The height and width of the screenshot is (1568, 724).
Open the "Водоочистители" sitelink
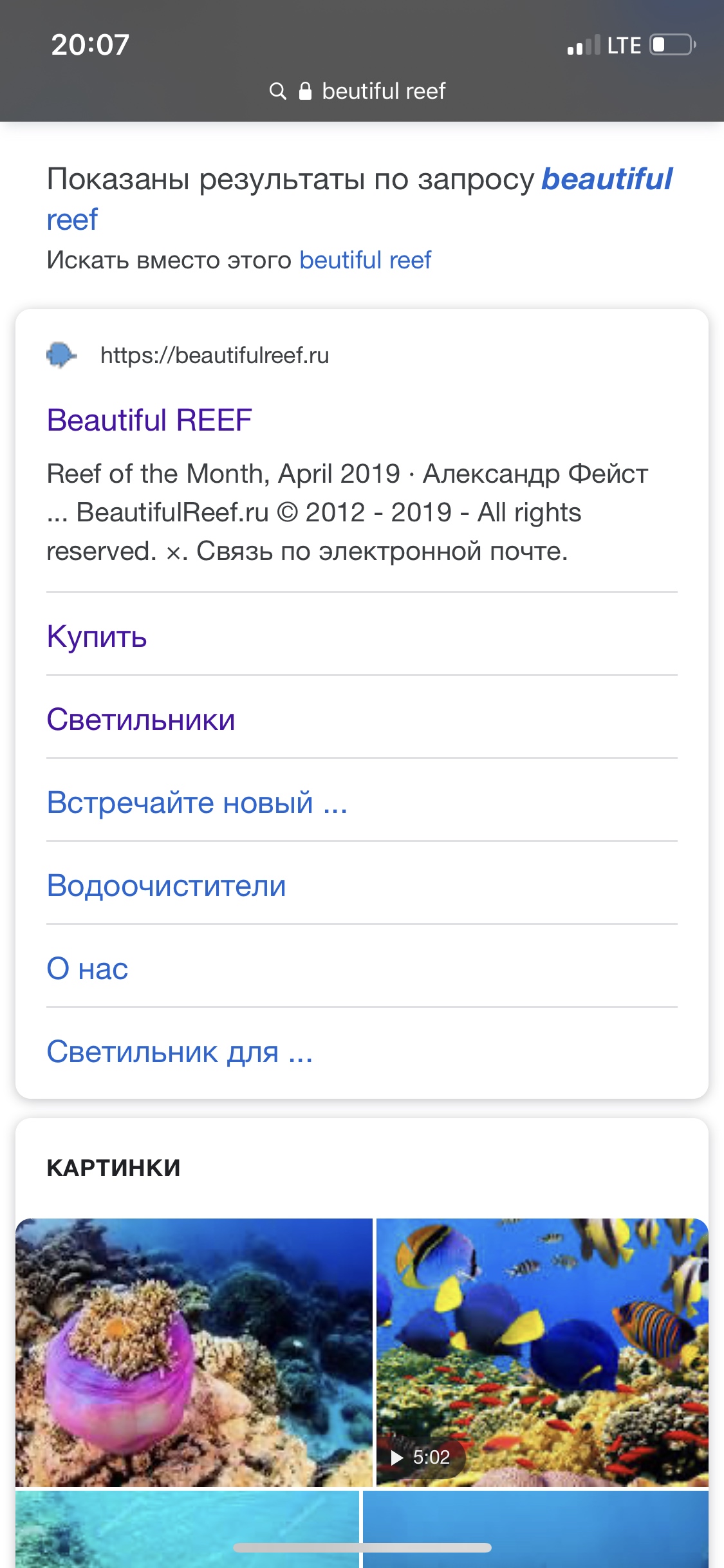(x=166, y=885)
